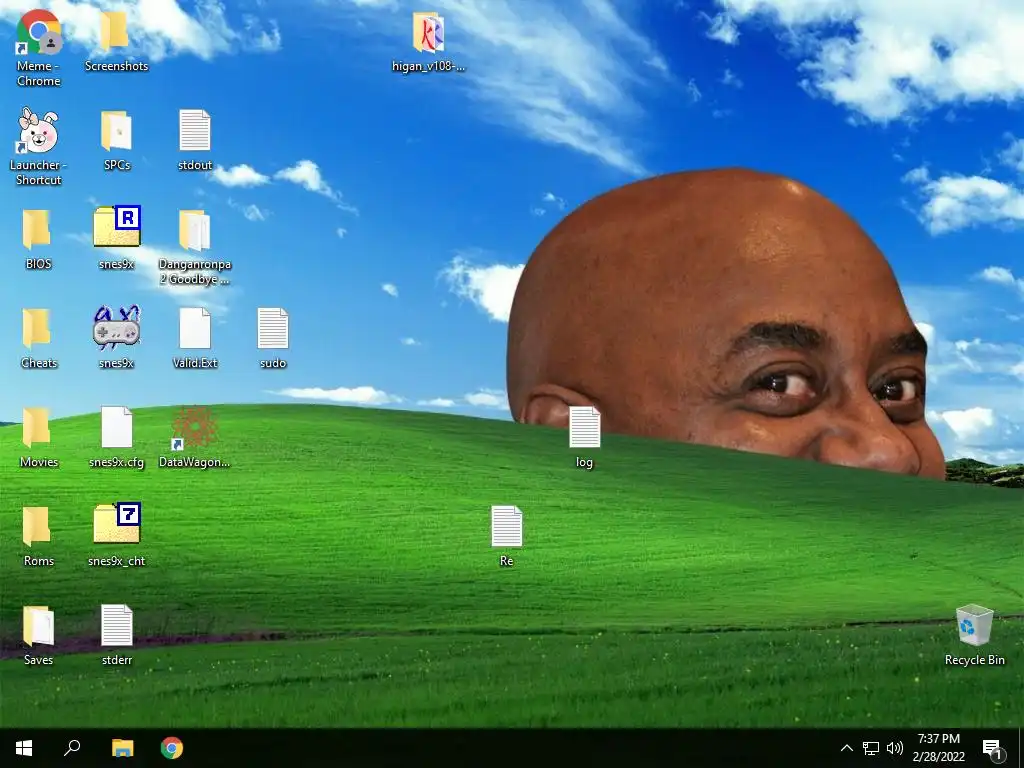1024x768 pixels.
Task: Open network status tray icon
Action: 871,748
